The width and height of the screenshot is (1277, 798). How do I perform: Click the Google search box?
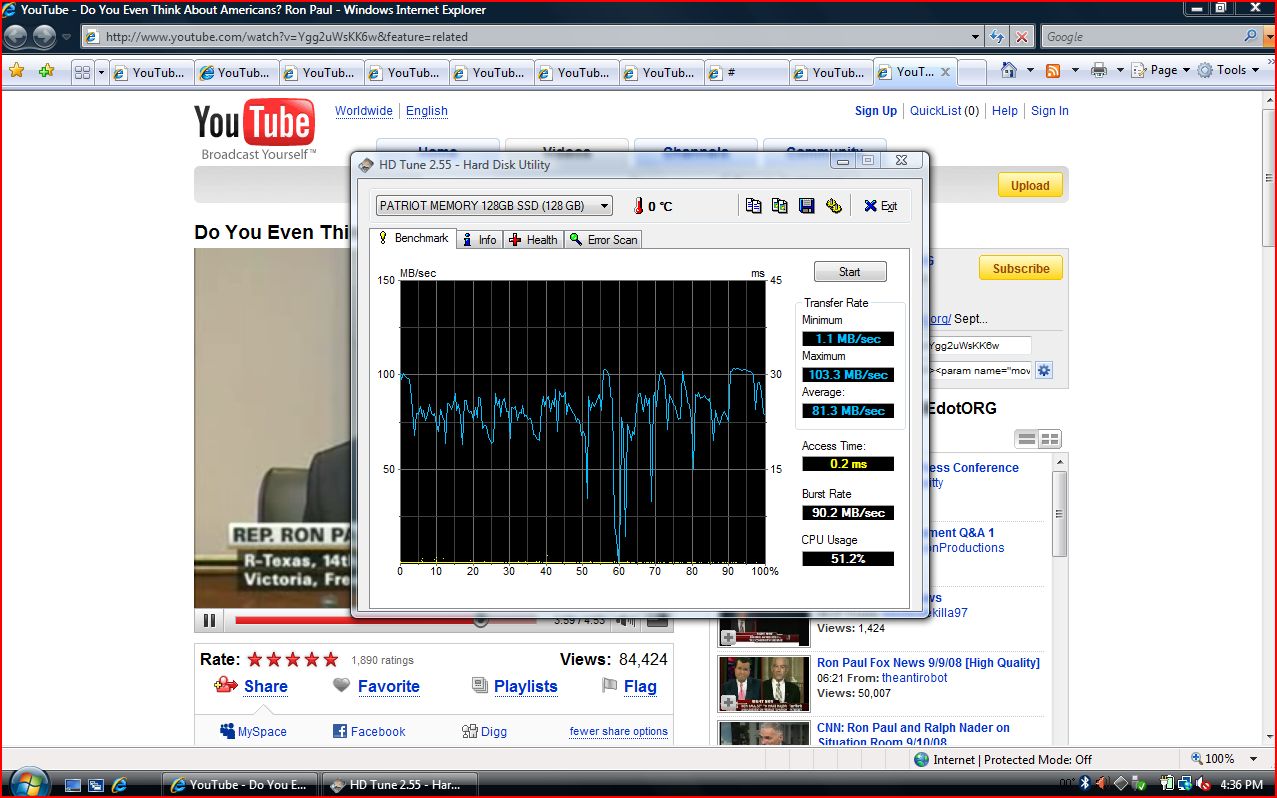1140,37
